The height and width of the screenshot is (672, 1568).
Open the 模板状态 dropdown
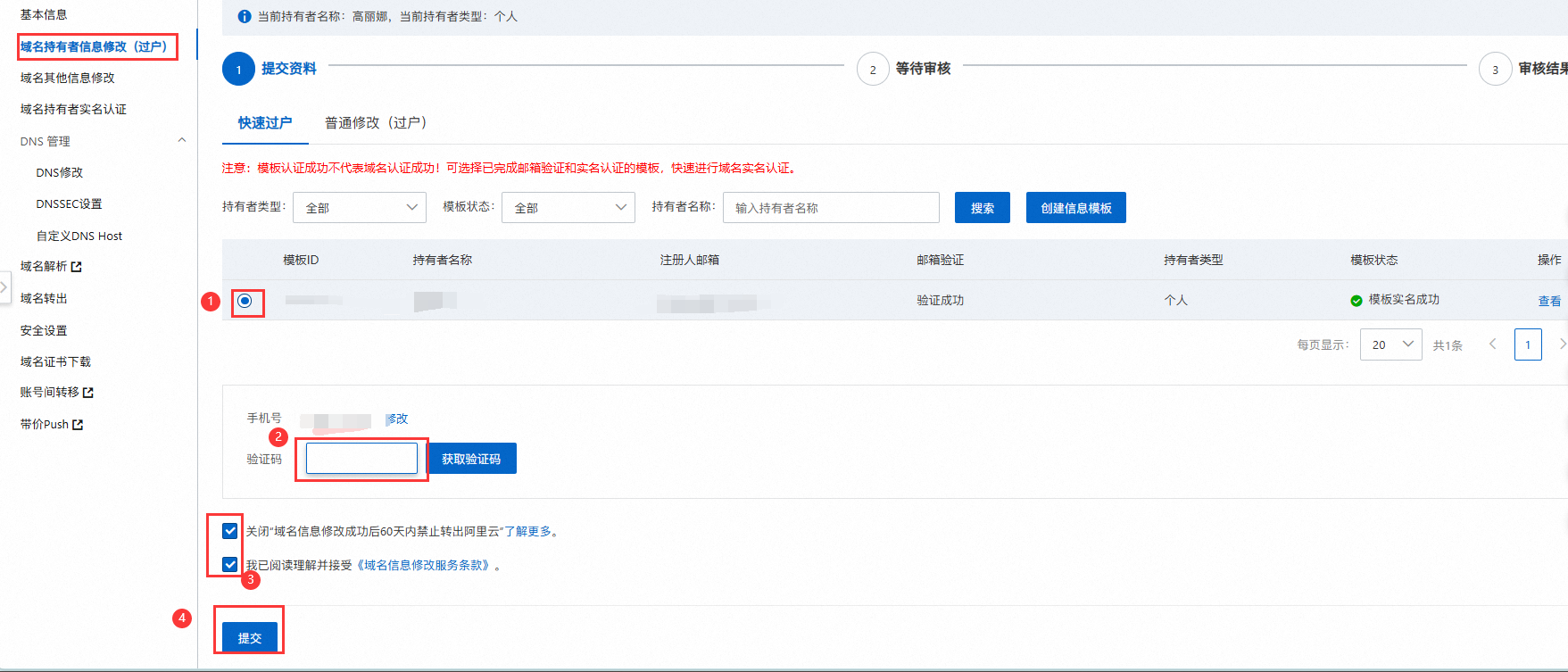pos(568,207)
